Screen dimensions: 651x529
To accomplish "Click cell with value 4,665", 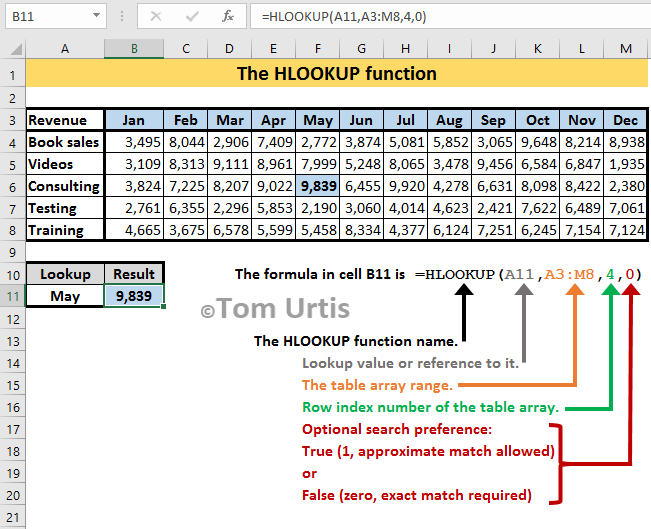I will [x=134, y=230].
